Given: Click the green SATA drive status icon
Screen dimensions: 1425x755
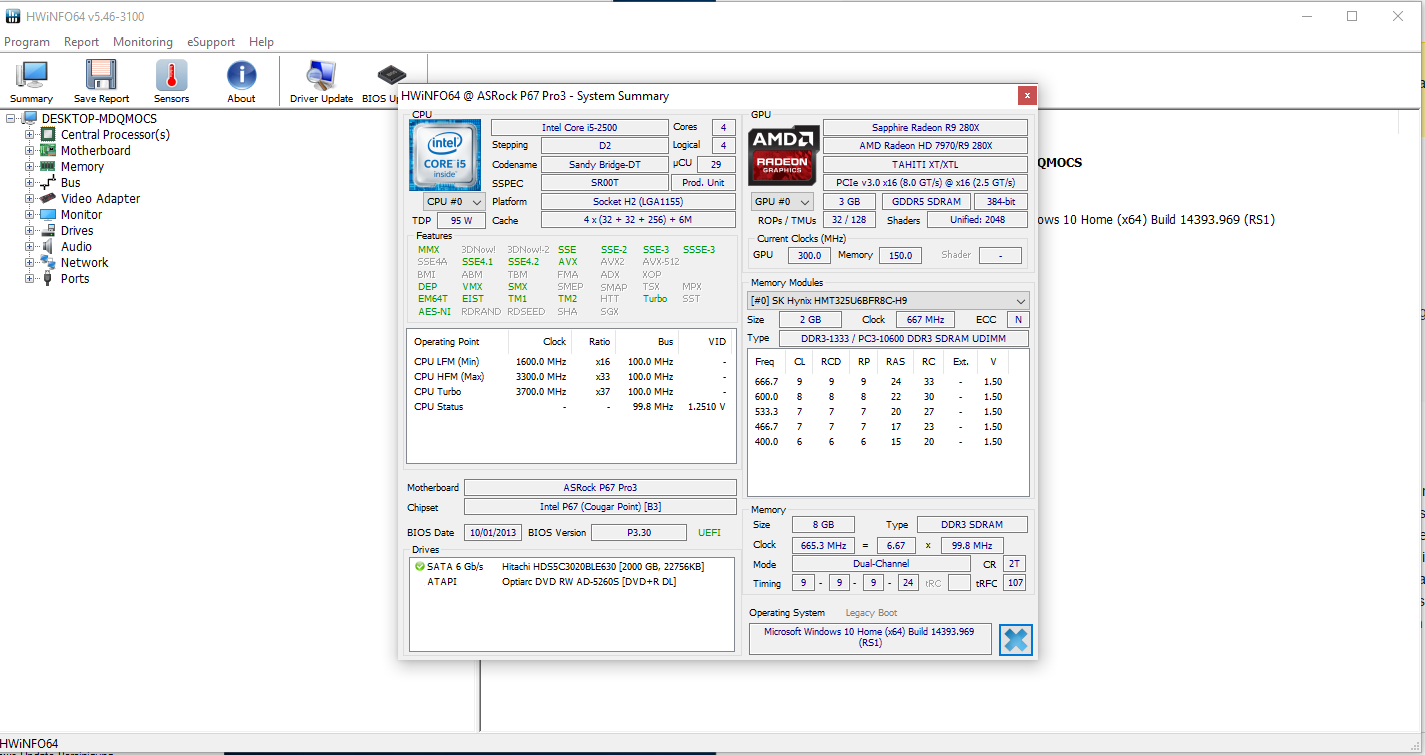Looking at the screenshot, I should (x=420, y=567).
